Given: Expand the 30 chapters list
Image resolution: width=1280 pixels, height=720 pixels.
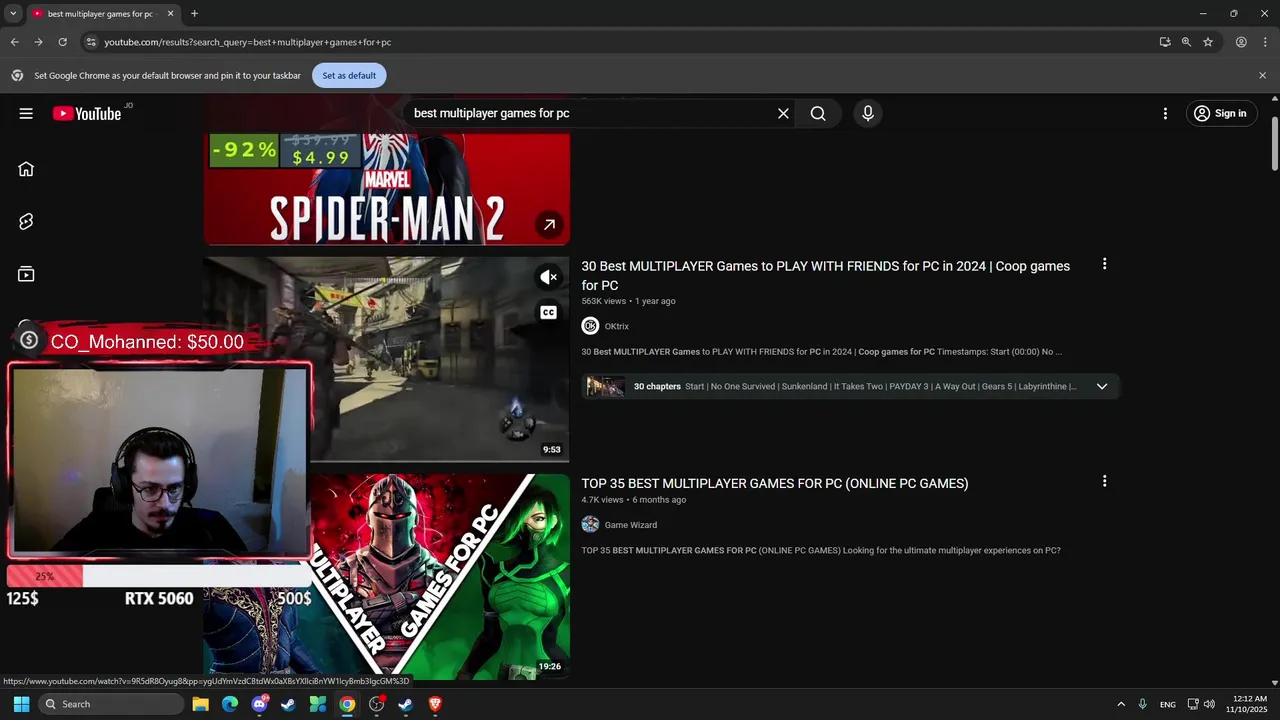Looking at the screenshot, I should [x=1102, y=386].
